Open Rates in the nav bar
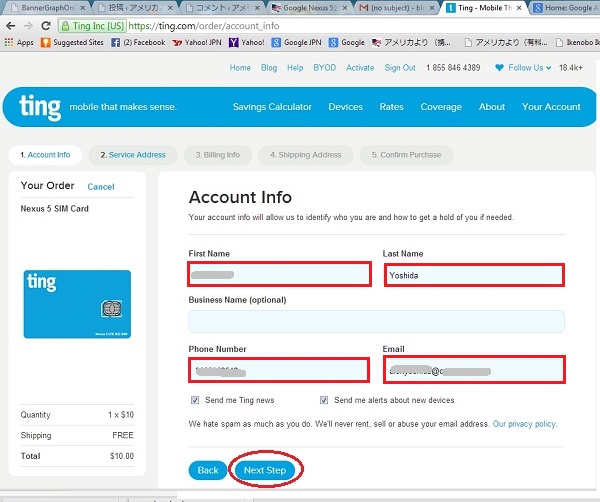Image resolution: width=600 pixels, height=502 pixels. (391, 107)
